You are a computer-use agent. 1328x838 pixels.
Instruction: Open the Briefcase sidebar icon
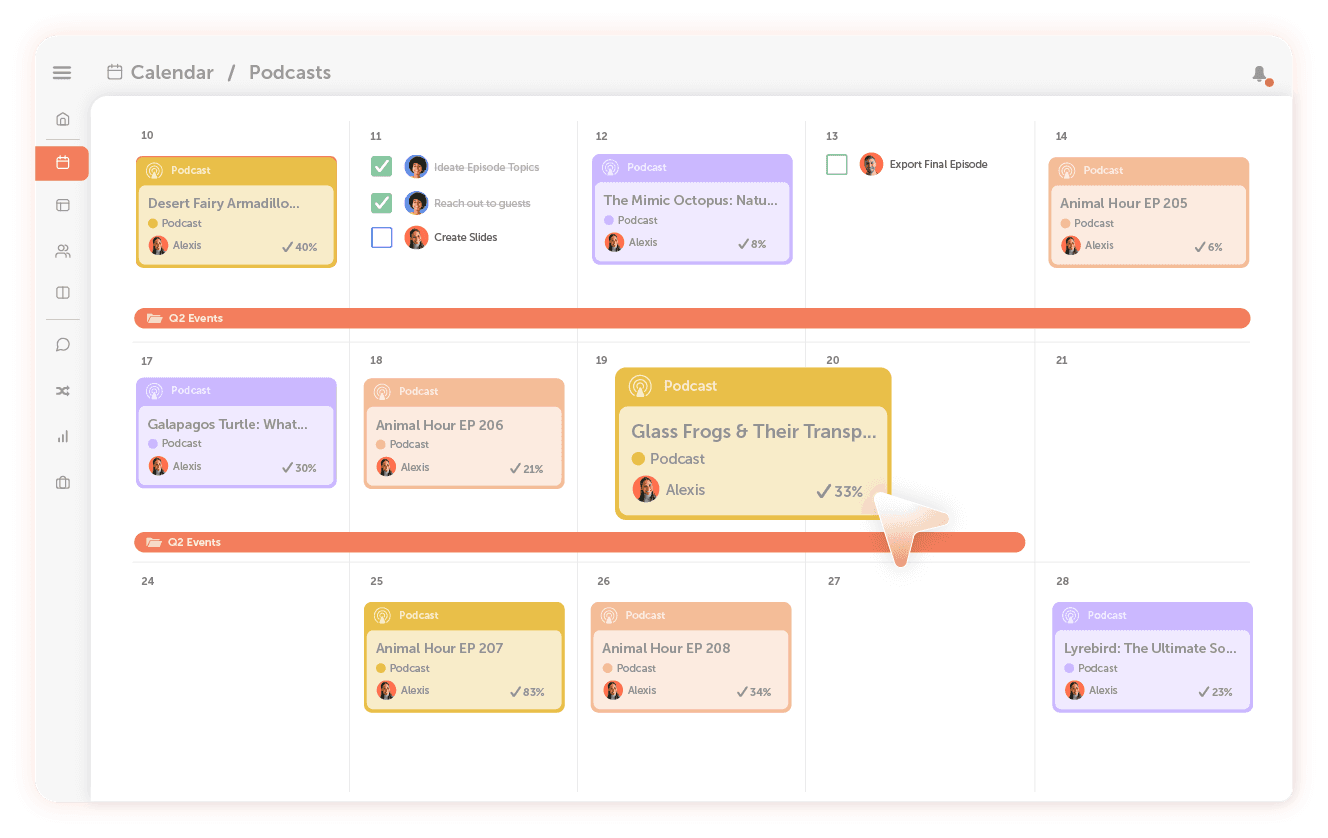pyautogui.click(x=62, y=482)
